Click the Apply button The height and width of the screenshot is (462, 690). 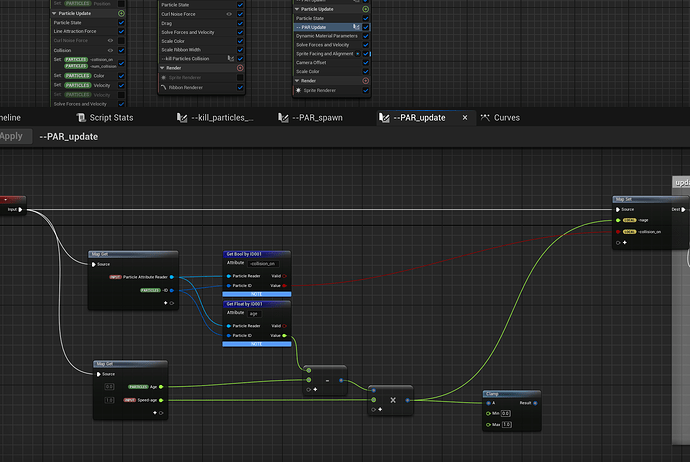tap(11, 136)
